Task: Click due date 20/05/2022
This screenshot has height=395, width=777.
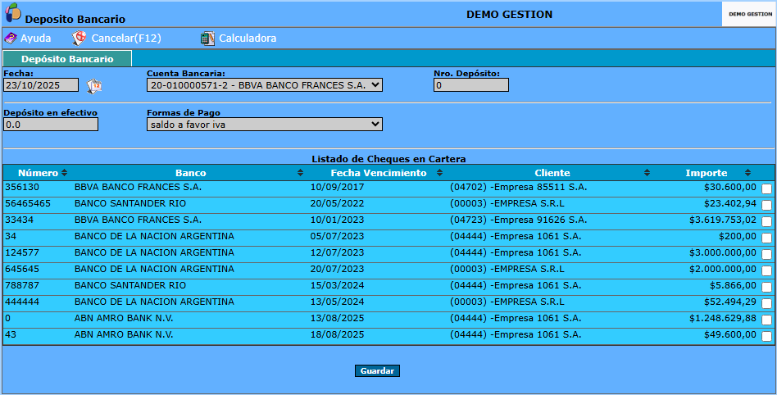Action: pyautogui.click(x=337, y=204)
